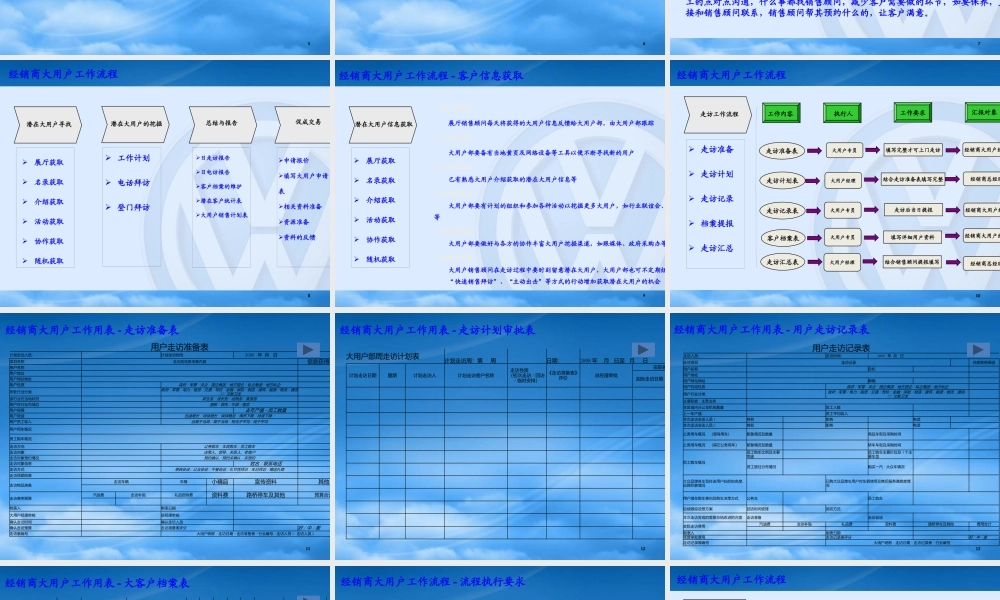Select the 走访工作流程 chevron shape
The width and height of the screenshot is (1000, 600).
coord(718,114)
